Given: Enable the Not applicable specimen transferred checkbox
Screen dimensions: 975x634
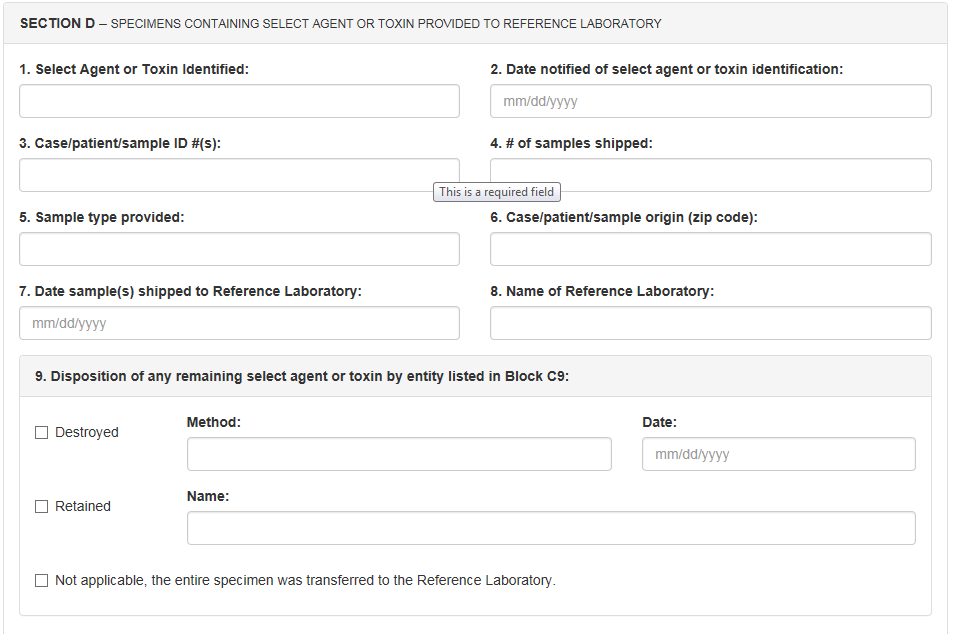Looking at the screenshot, I should pyautogui.click(x=42, y=581).
